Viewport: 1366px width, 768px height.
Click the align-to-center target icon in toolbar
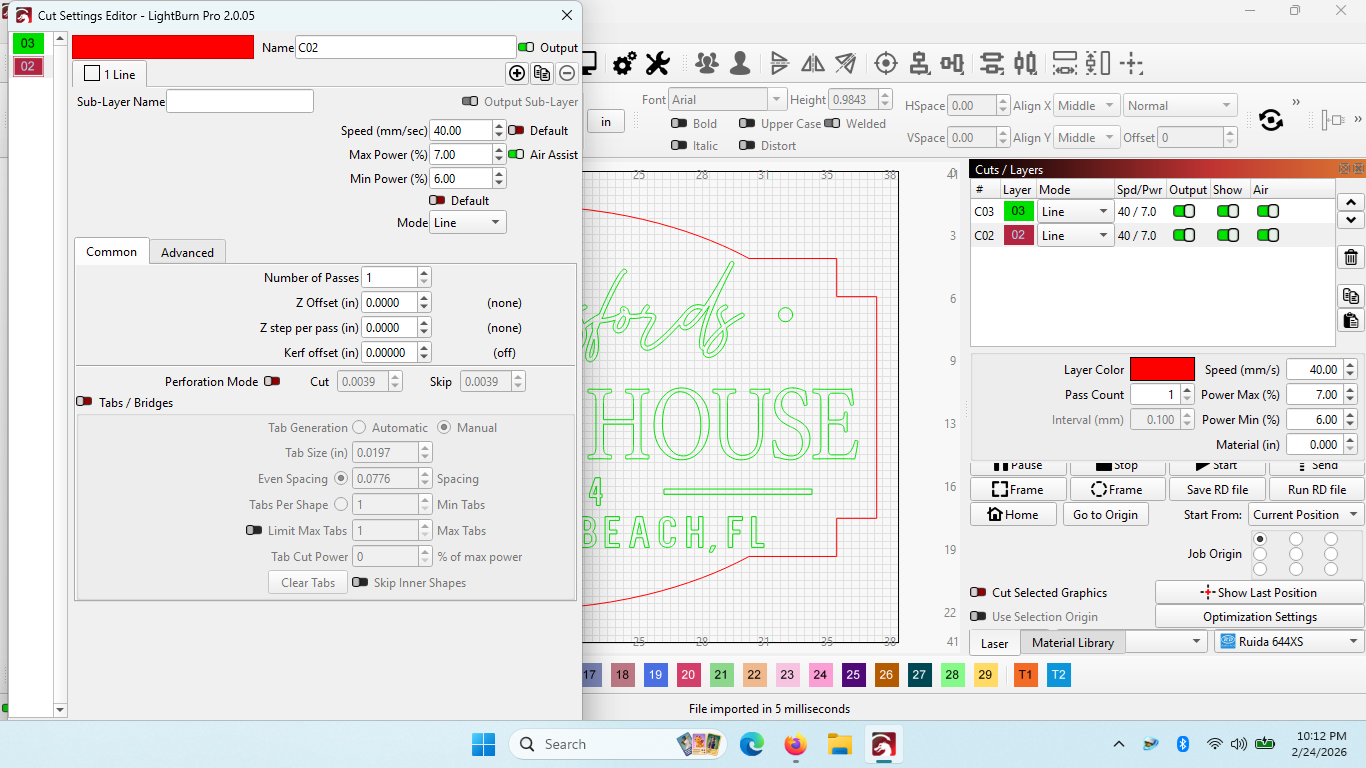point(885,64)
